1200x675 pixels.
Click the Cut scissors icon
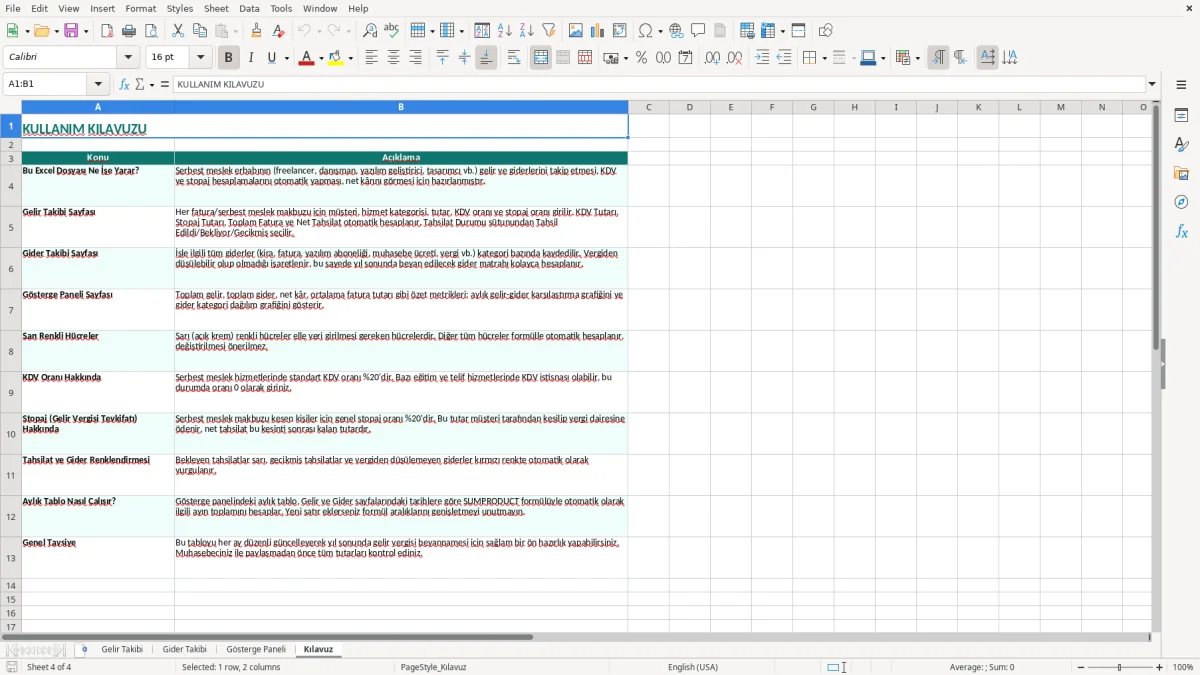[x=178, y=31]
